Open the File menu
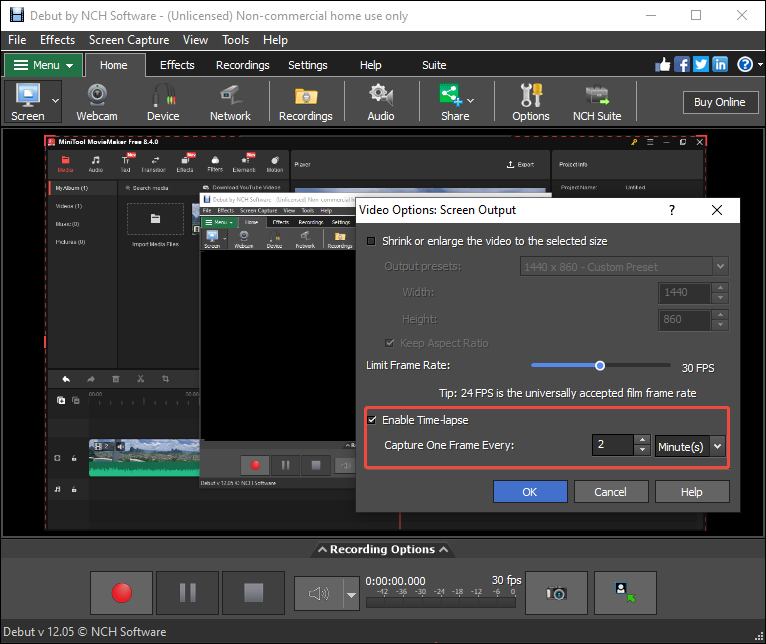 [x=17, y=40]
